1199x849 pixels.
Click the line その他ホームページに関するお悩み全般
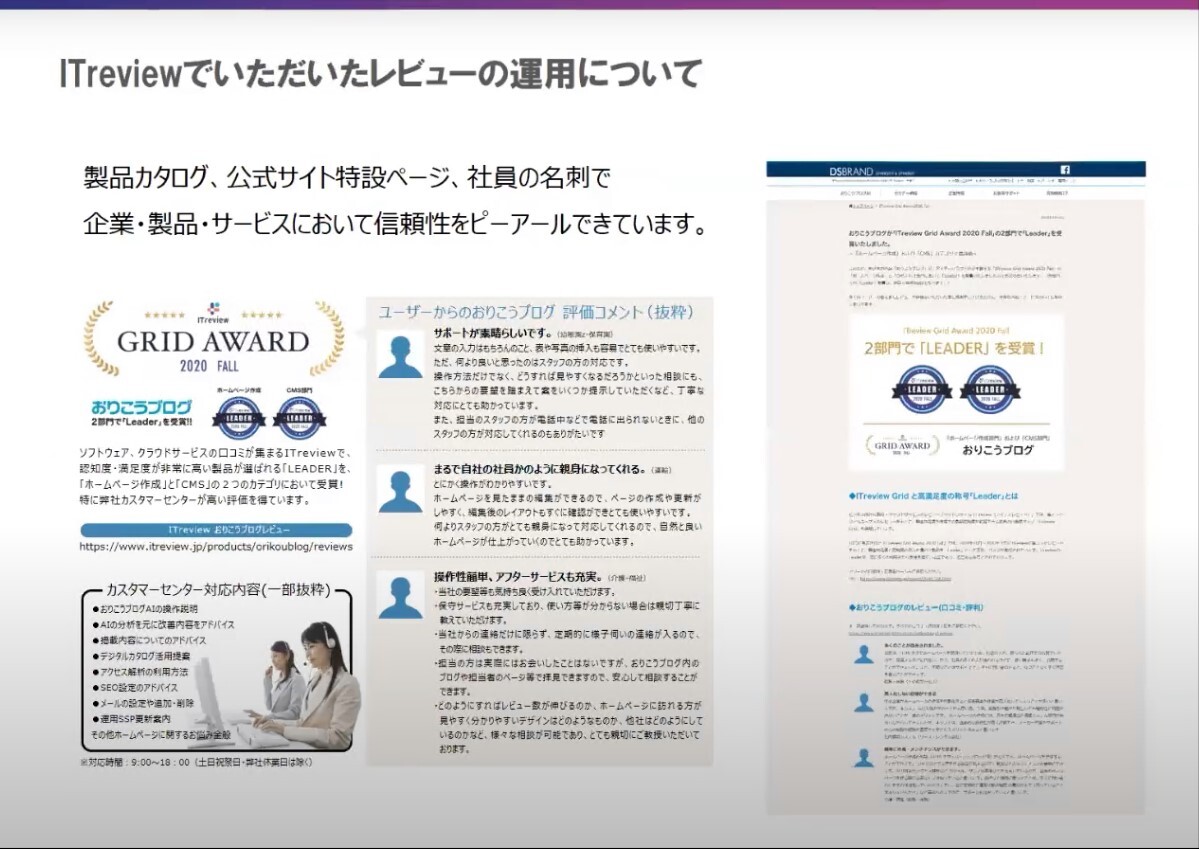point(161,734)
